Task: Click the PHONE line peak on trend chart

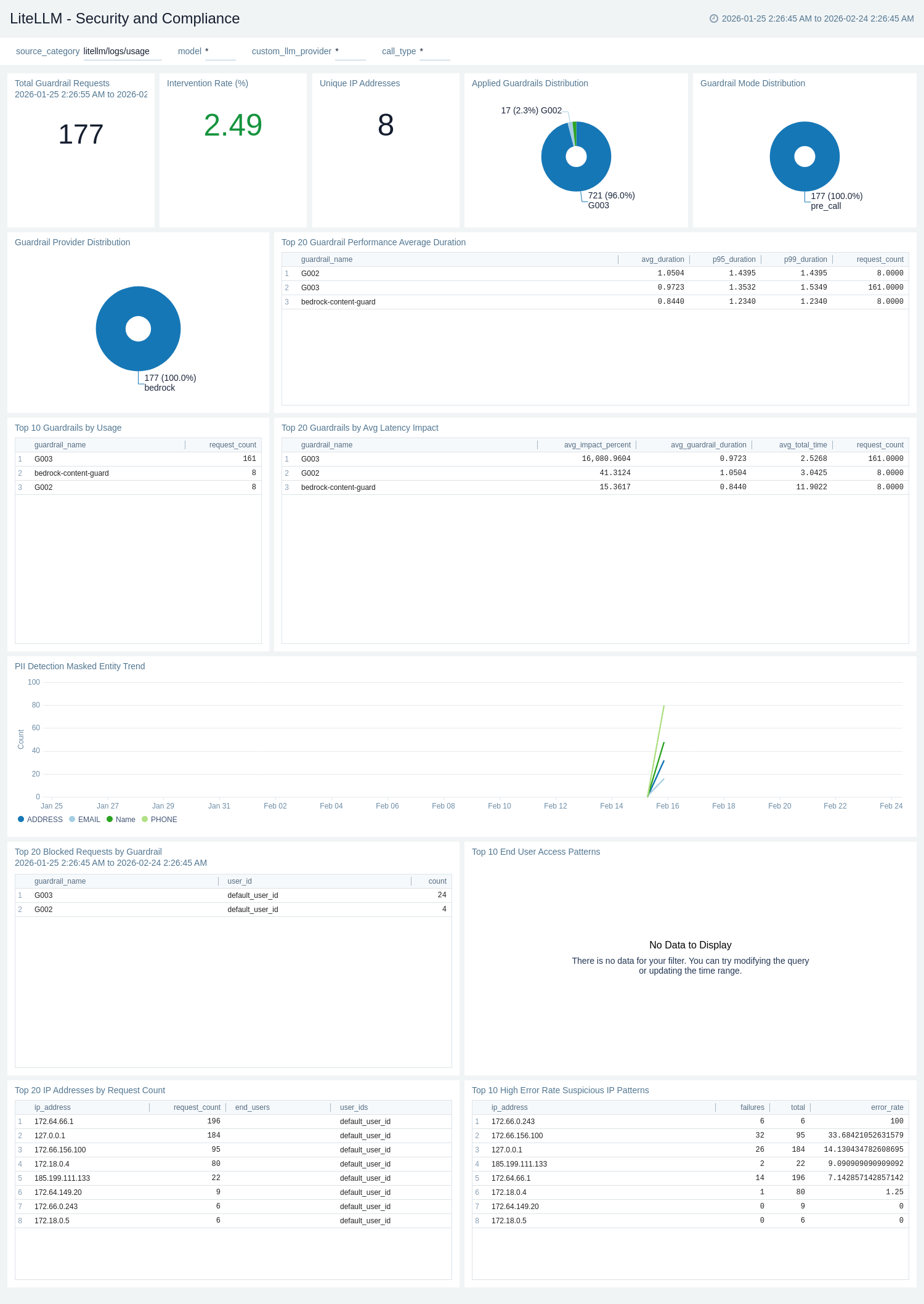Action: pyautogui.click(x=663, y=707)
